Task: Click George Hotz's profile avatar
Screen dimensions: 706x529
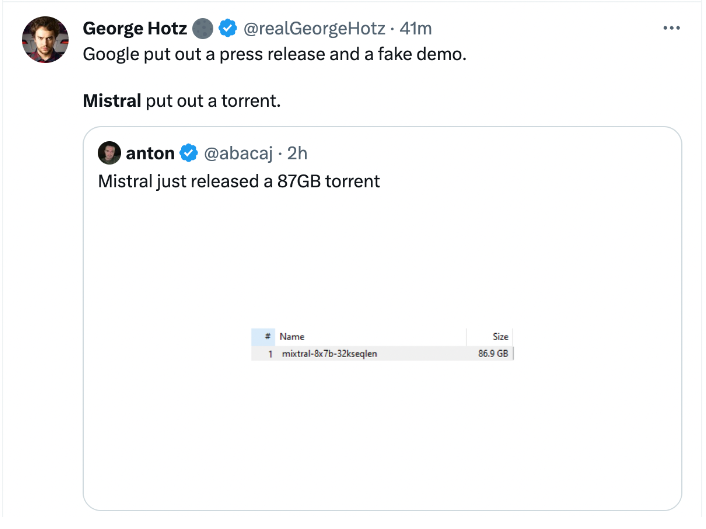Action: coord(45,41)
